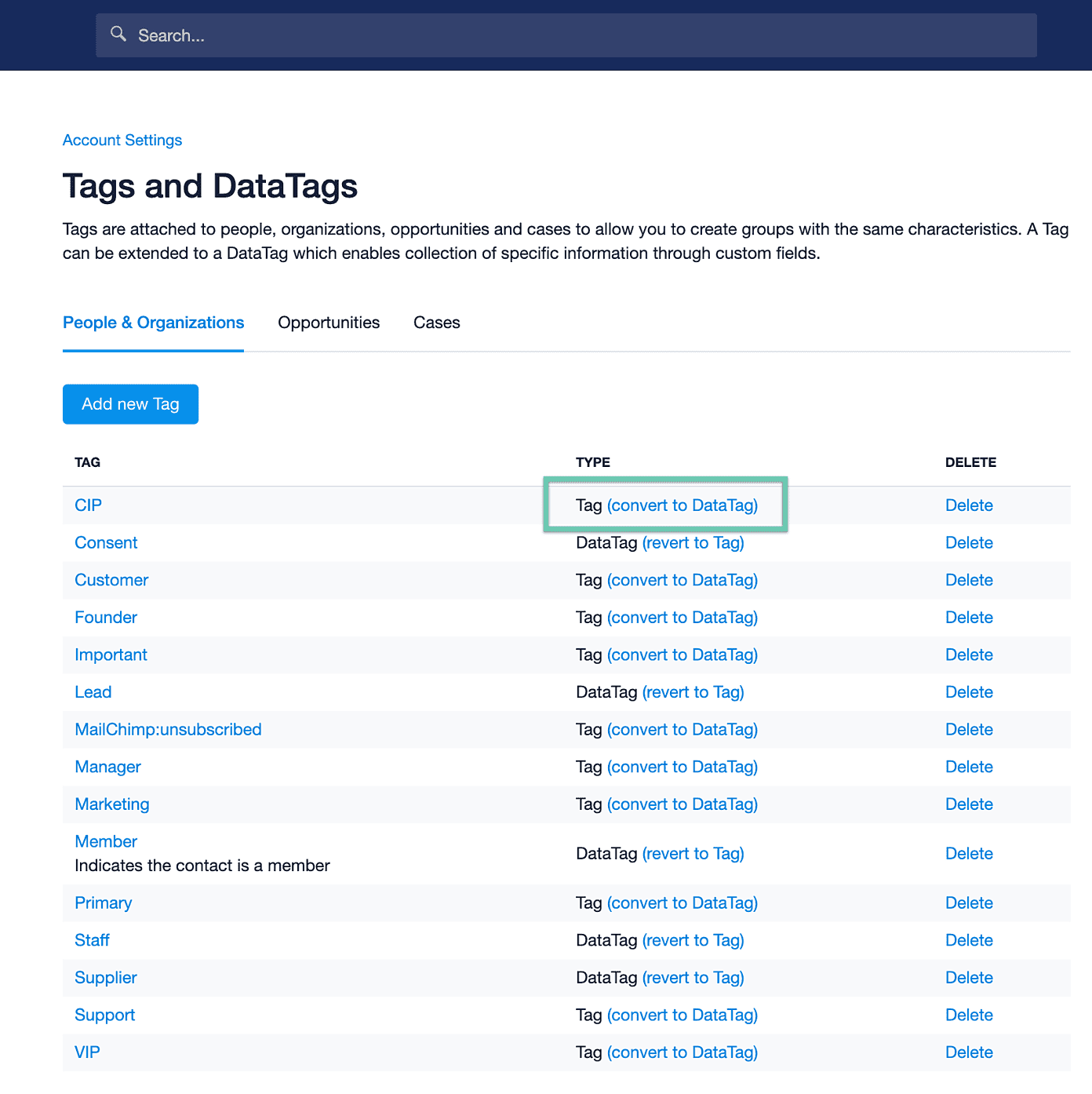Open the CIP tag
This screenshot has height=1094, width=1092.
[88, 505]
